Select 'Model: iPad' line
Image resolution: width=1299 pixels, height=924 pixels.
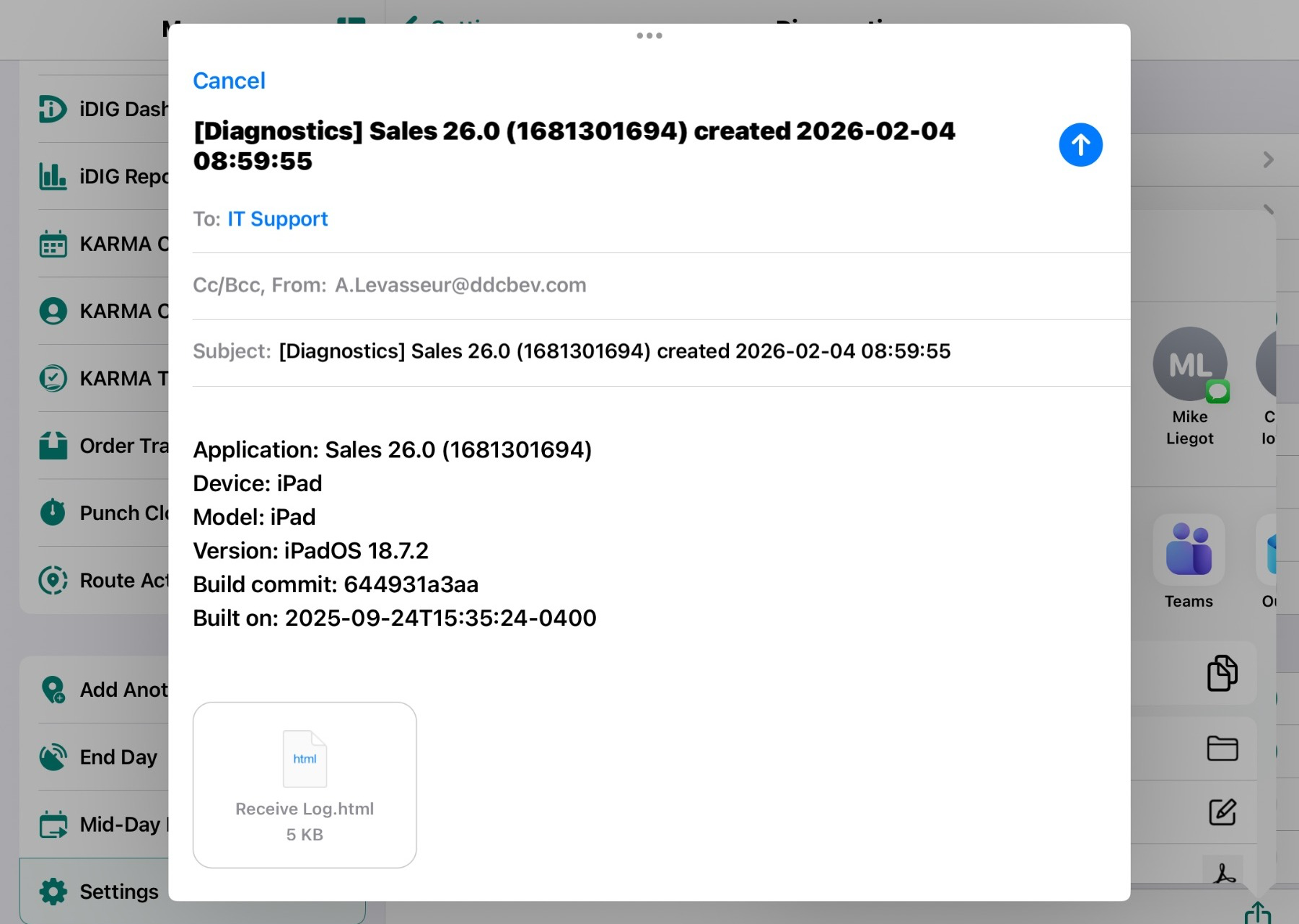pos(254,517)
